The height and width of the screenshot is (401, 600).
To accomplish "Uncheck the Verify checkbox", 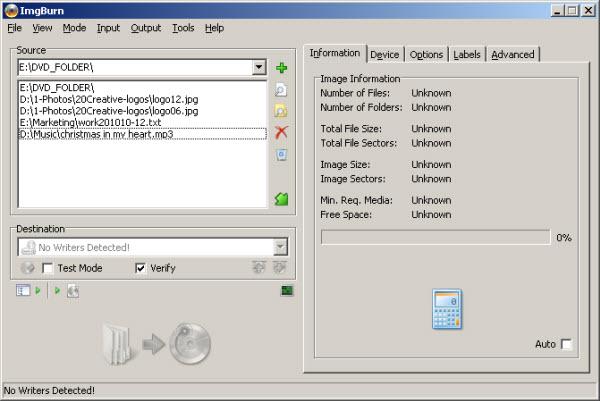I will click(x=140, y=268).
